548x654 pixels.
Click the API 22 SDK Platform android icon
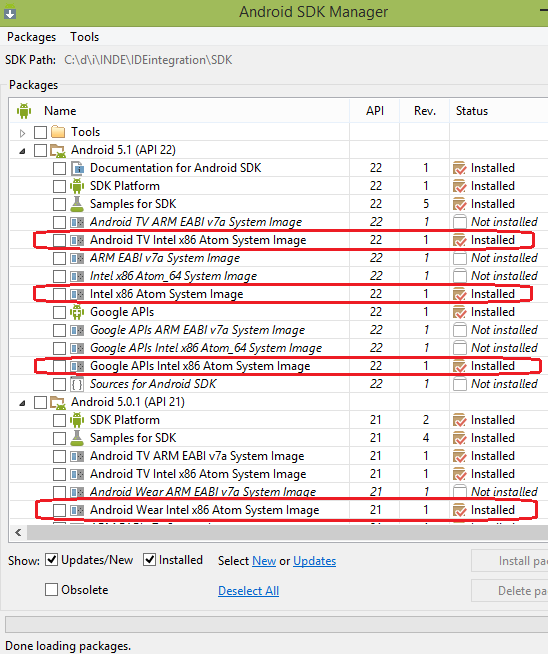(77, 186)
